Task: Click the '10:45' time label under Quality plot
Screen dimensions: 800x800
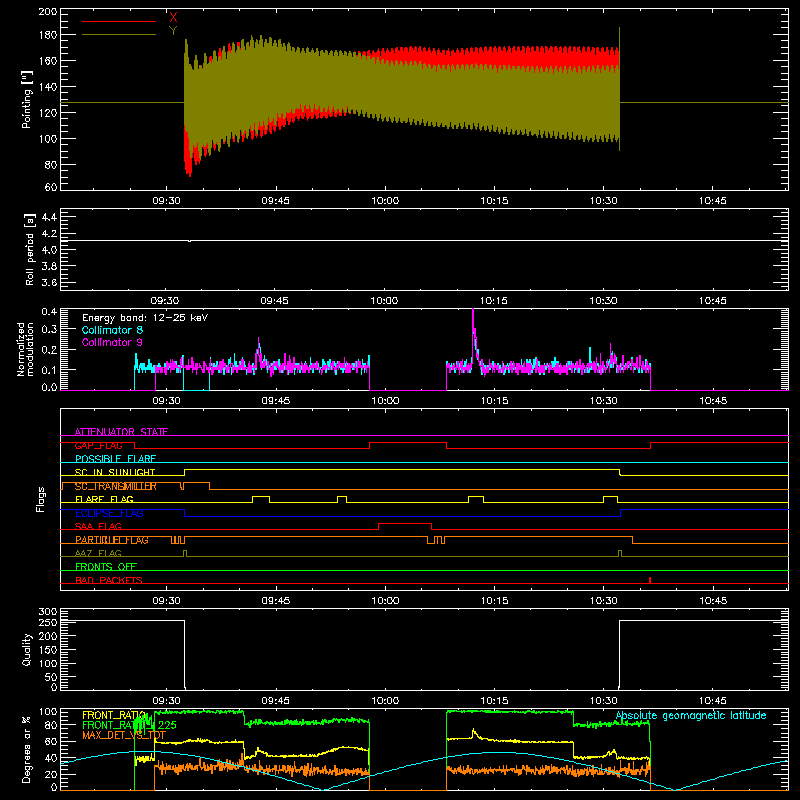Action: coord(713,701)
